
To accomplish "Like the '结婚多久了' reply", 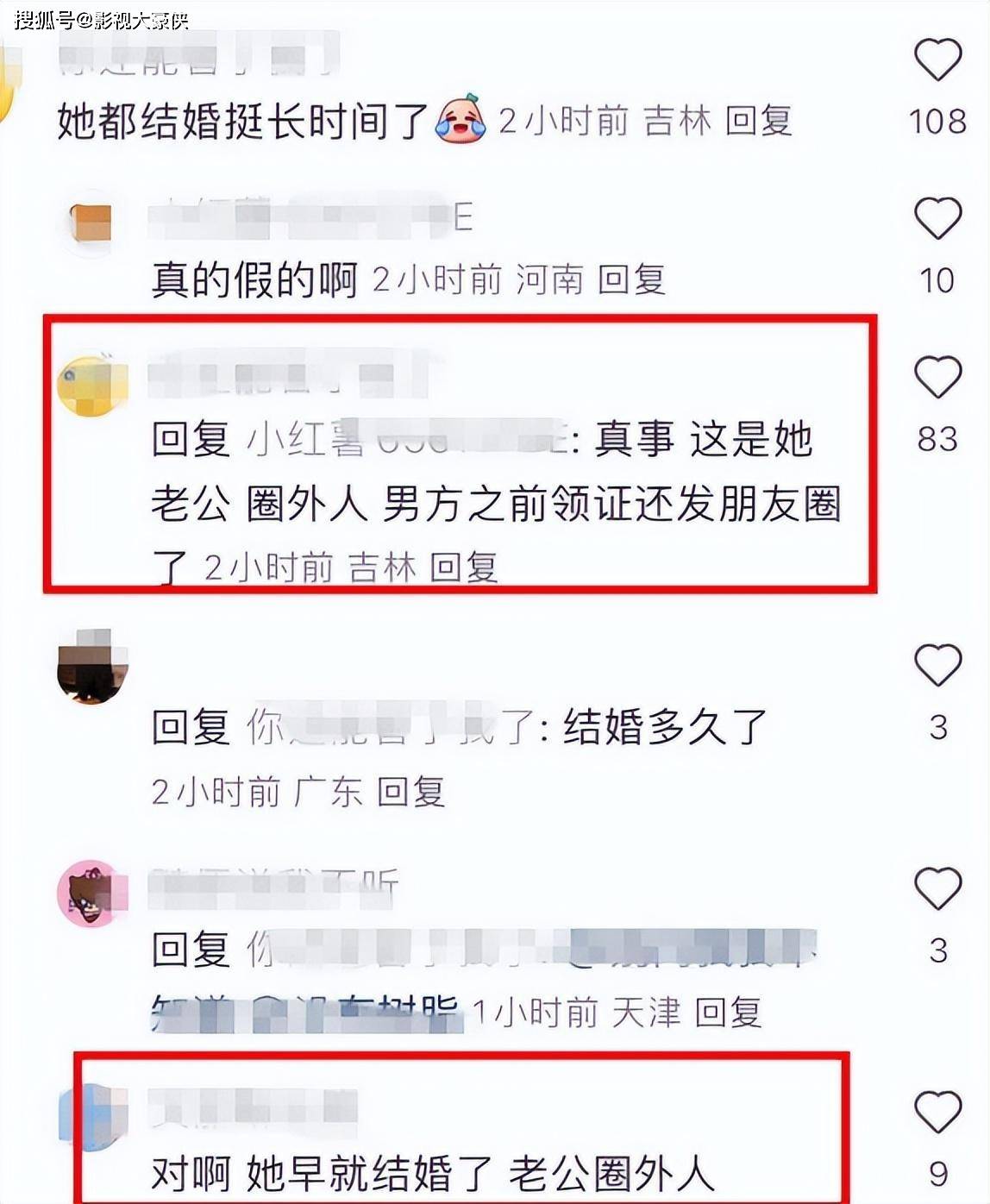I will click(937, 665).
